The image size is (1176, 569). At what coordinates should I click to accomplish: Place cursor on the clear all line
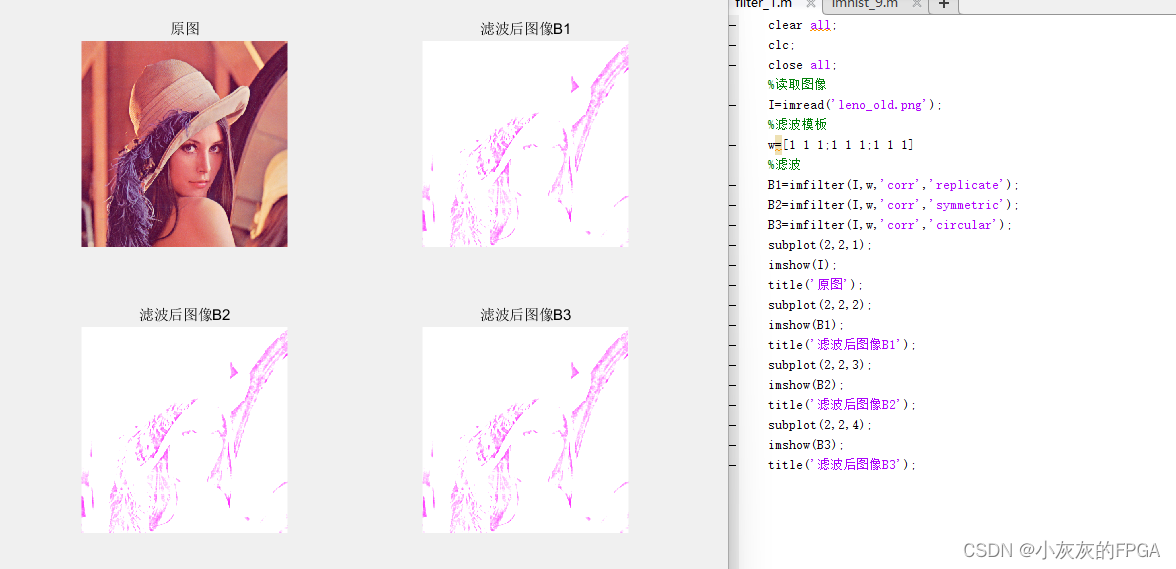[x=802, y=25]
